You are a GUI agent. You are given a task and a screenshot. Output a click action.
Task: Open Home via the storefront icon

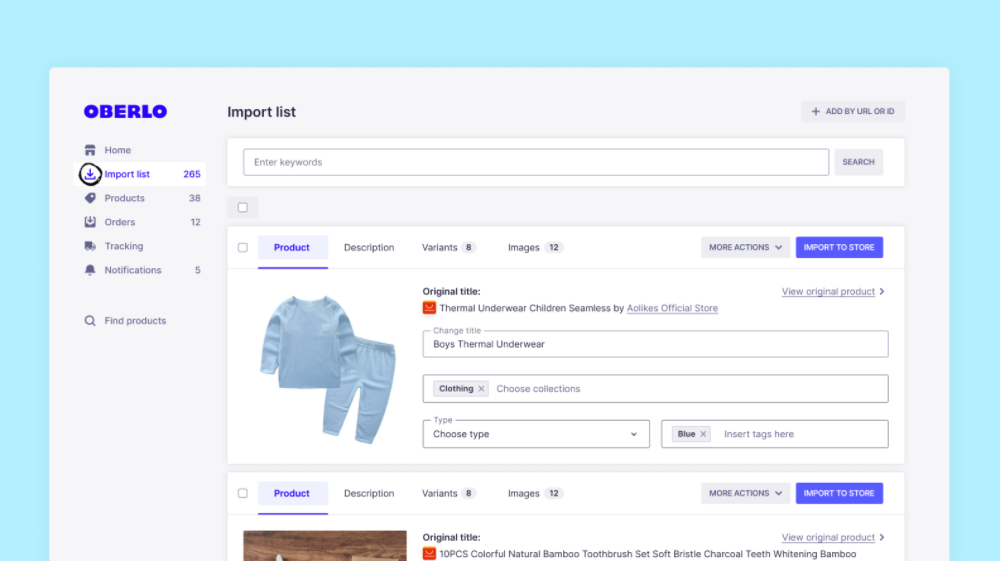pyautogui.click(x=90, y=150)
